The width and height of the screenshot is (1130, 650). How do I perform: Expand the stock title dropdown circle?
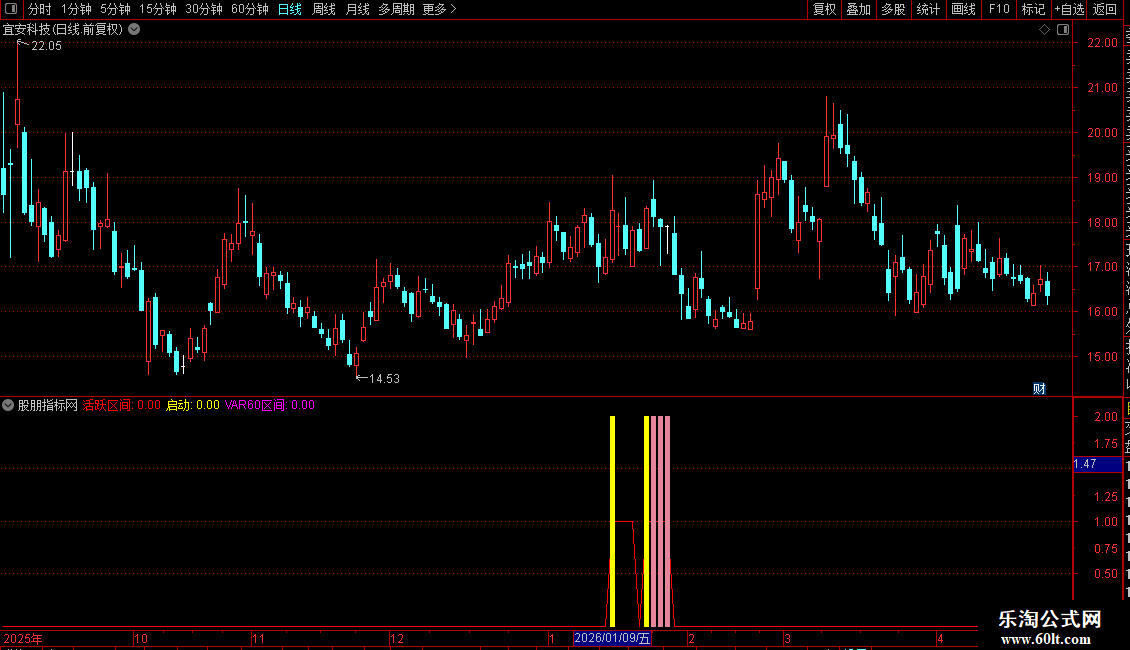134,30
